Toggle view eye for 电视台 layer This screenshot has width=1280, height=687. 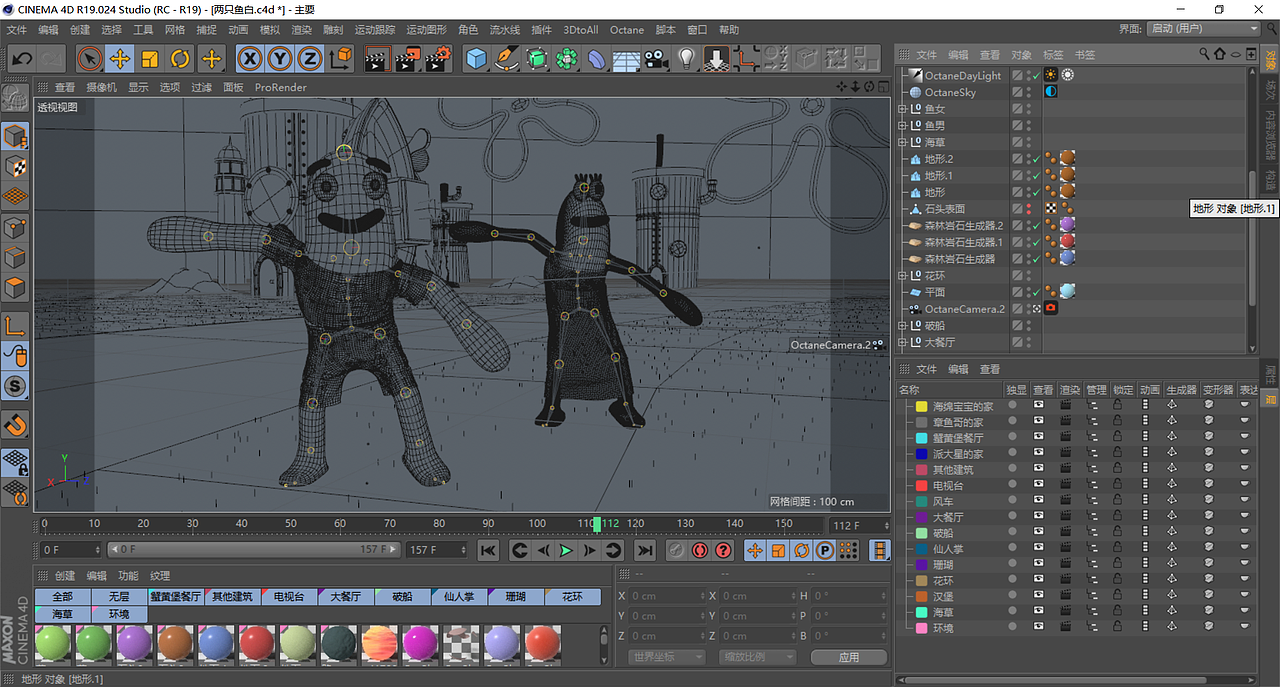click(x=1039, y=485)
